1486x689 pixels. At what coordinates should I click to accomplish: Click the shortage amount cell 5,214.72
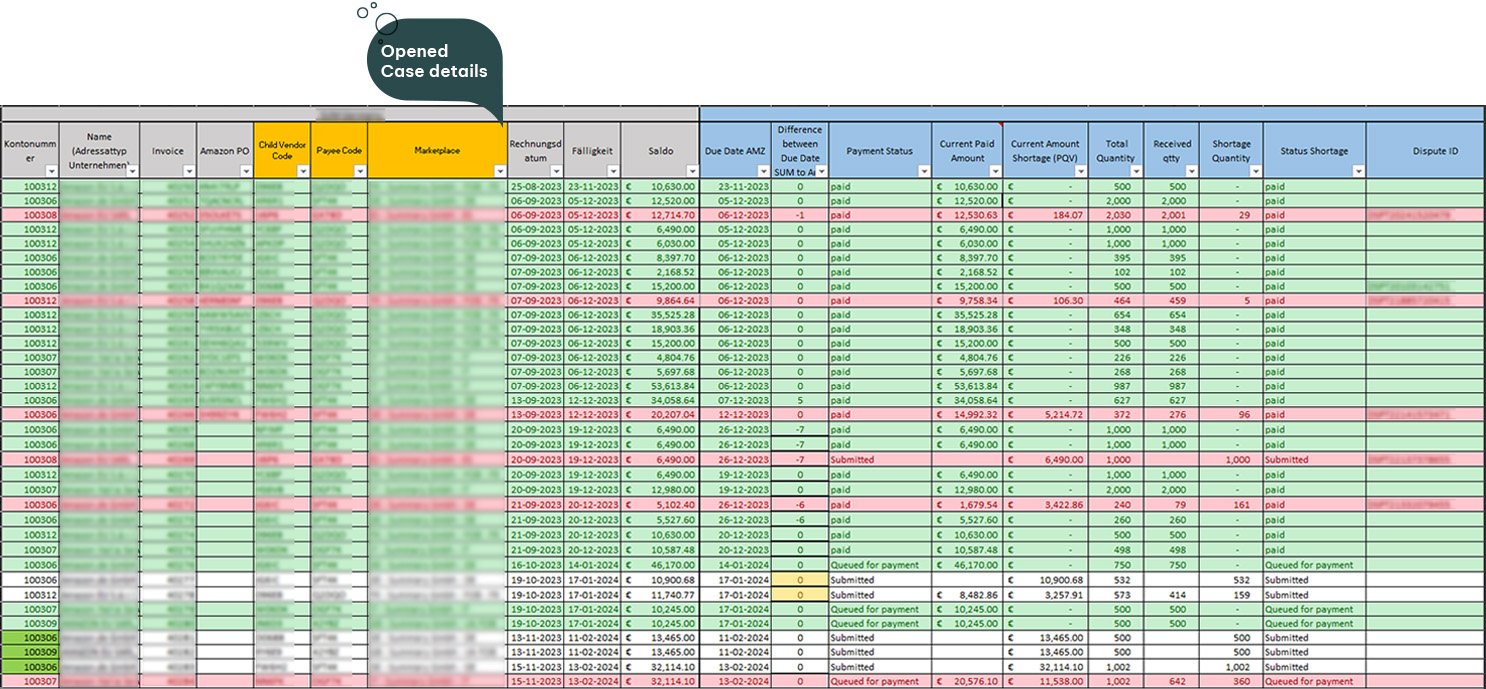click(x=1045, y=414)
